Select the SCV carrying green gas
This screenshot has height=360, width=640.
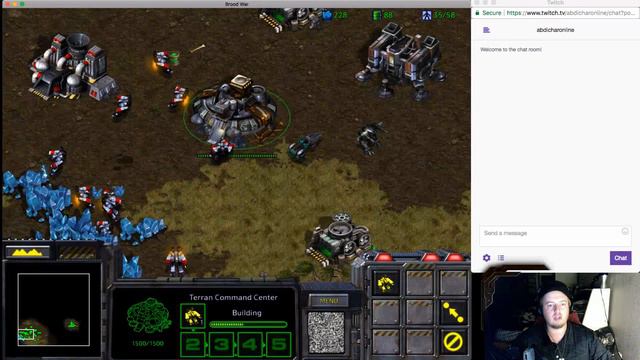coord(165,62)
